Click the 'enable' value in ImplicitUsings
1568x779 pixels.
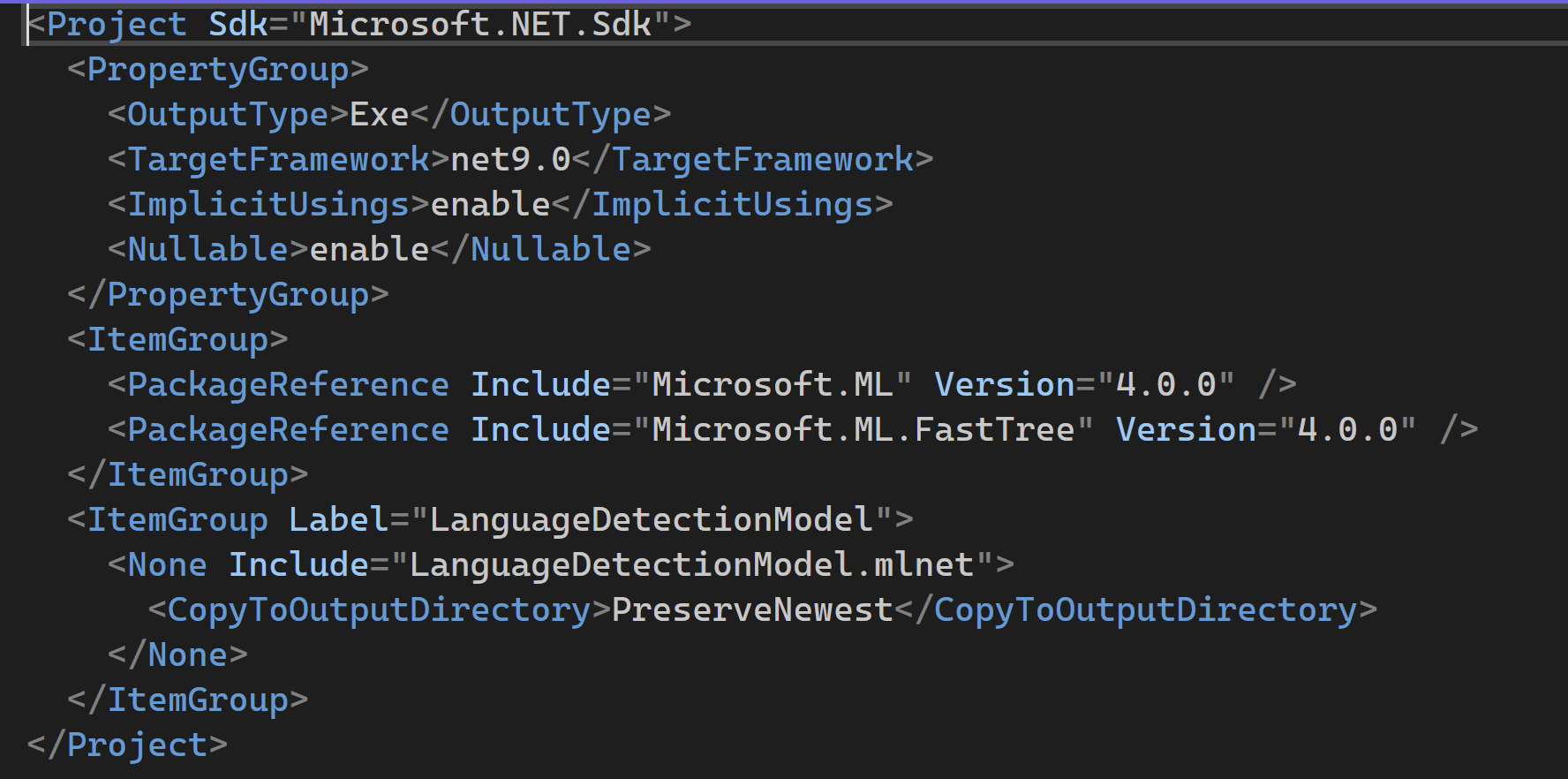tap(491, 204)
